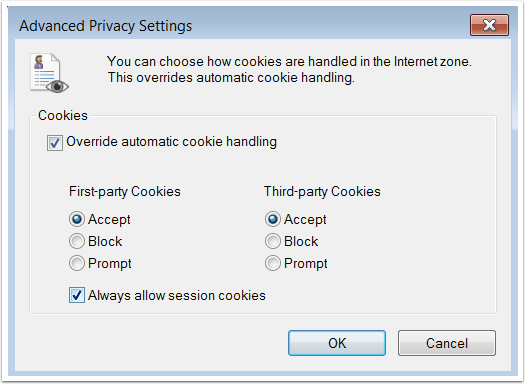Choose Prompt for First-party Cookies
Image resolution: width=525 pixels, height=384 pixels.
pyautogui.click(x=77, y=263)
